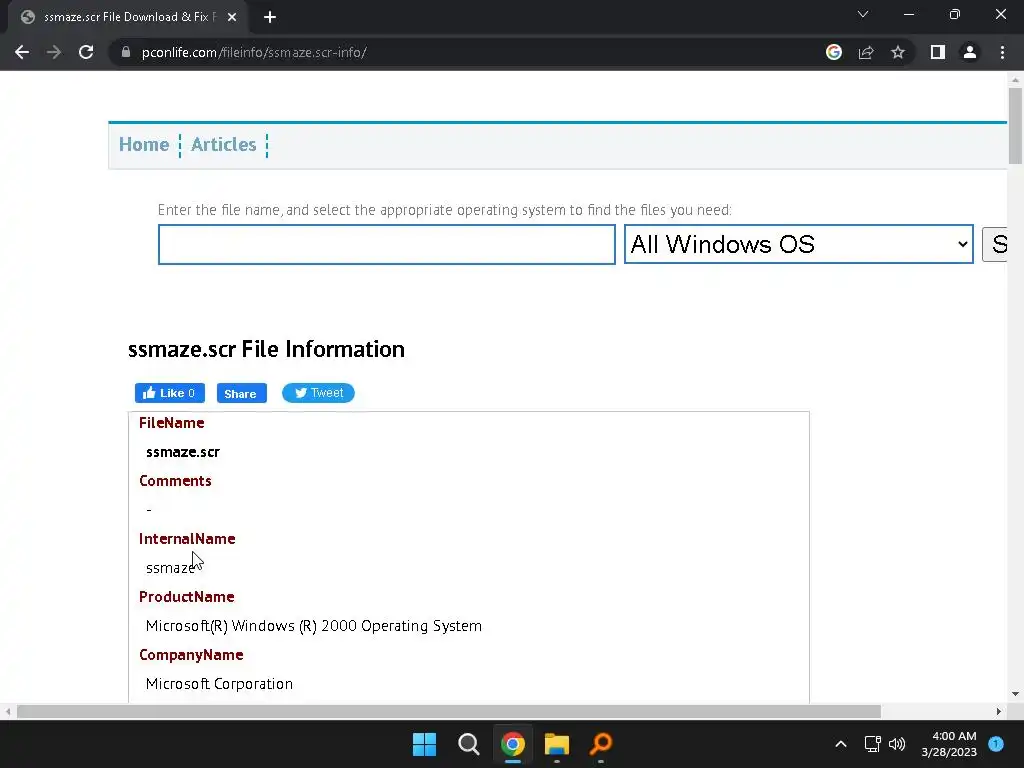Open the orange magnifier taskbar app

pyautogui.click(x=601, y=744)
